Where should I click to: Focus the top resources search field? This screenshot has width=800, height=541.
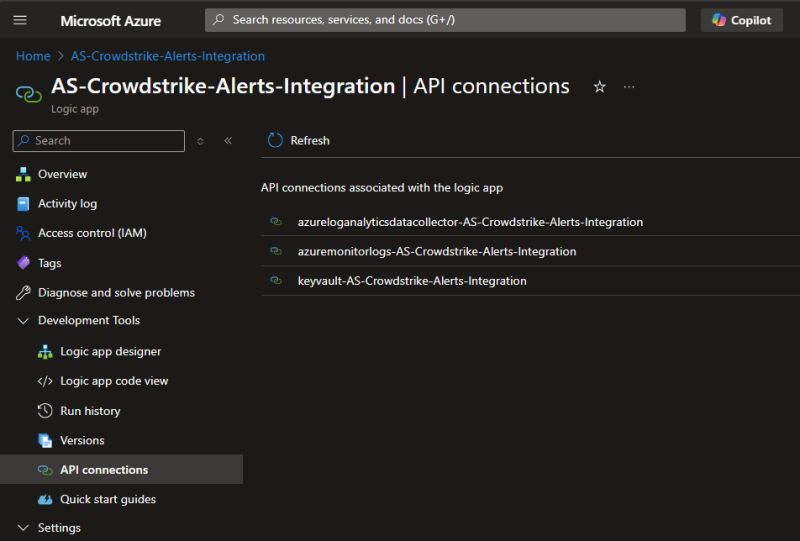coord(445,20)
